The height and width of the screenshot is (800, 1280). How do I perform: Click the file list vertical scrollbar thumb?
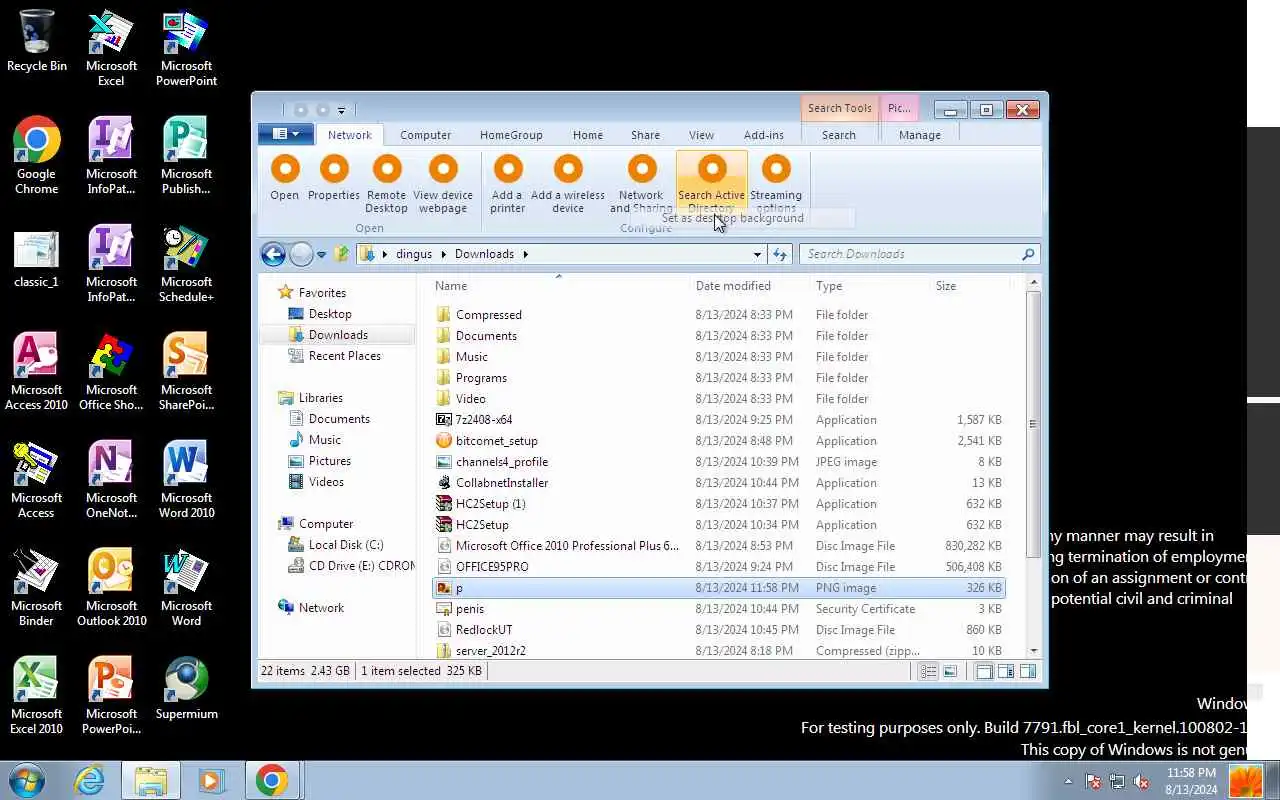coord(1033,424)
